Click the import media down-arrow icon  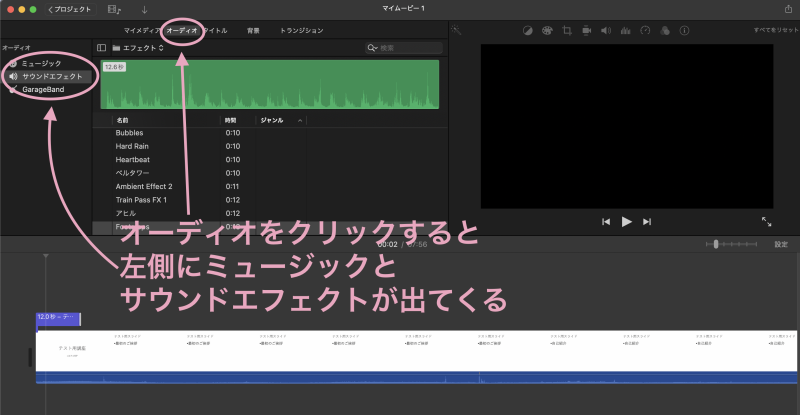click(144, 9)
